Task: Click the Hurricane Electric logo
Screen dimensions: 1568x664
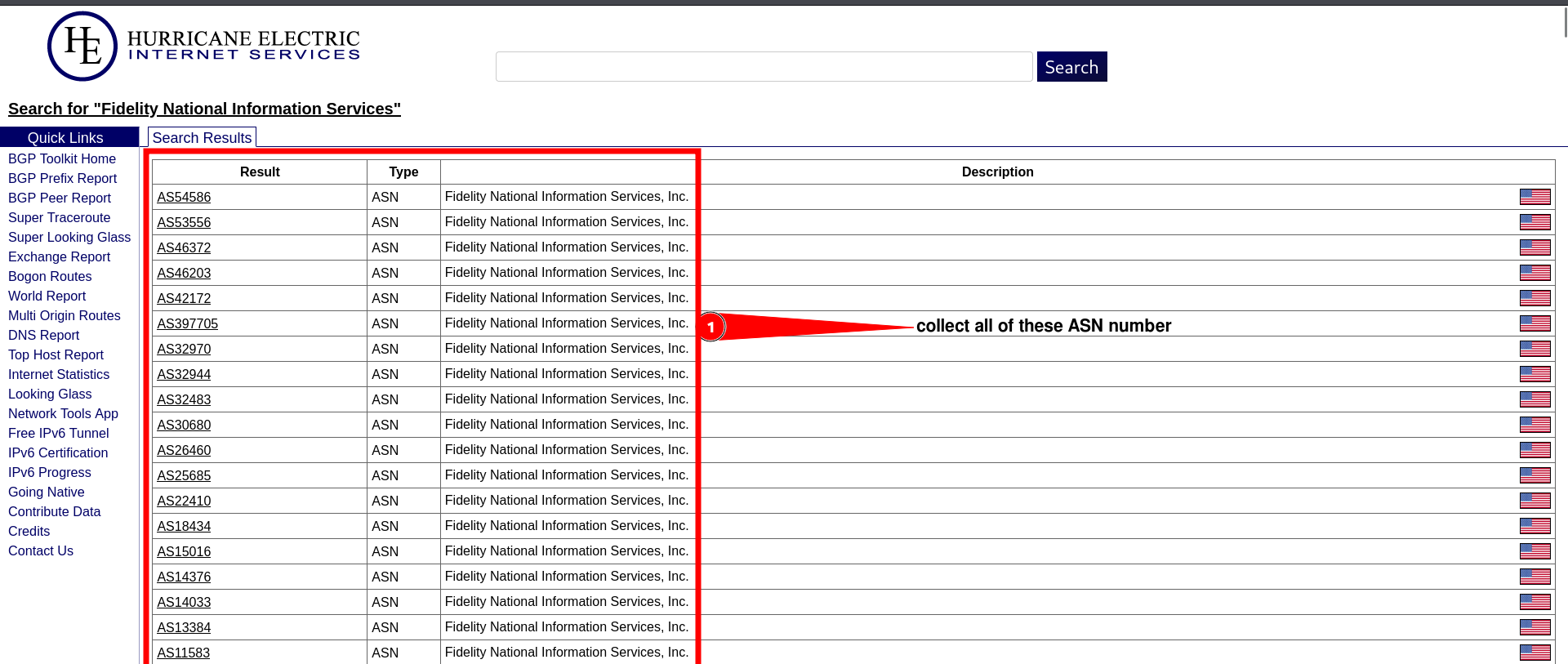Action: click(x=82, y=47)
